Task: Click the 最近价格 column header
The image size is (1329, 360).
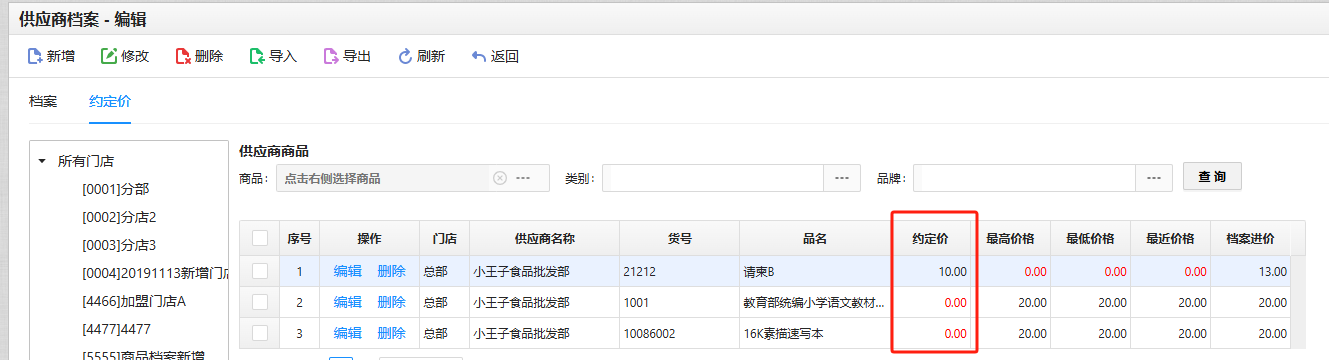Action: 1170,239
